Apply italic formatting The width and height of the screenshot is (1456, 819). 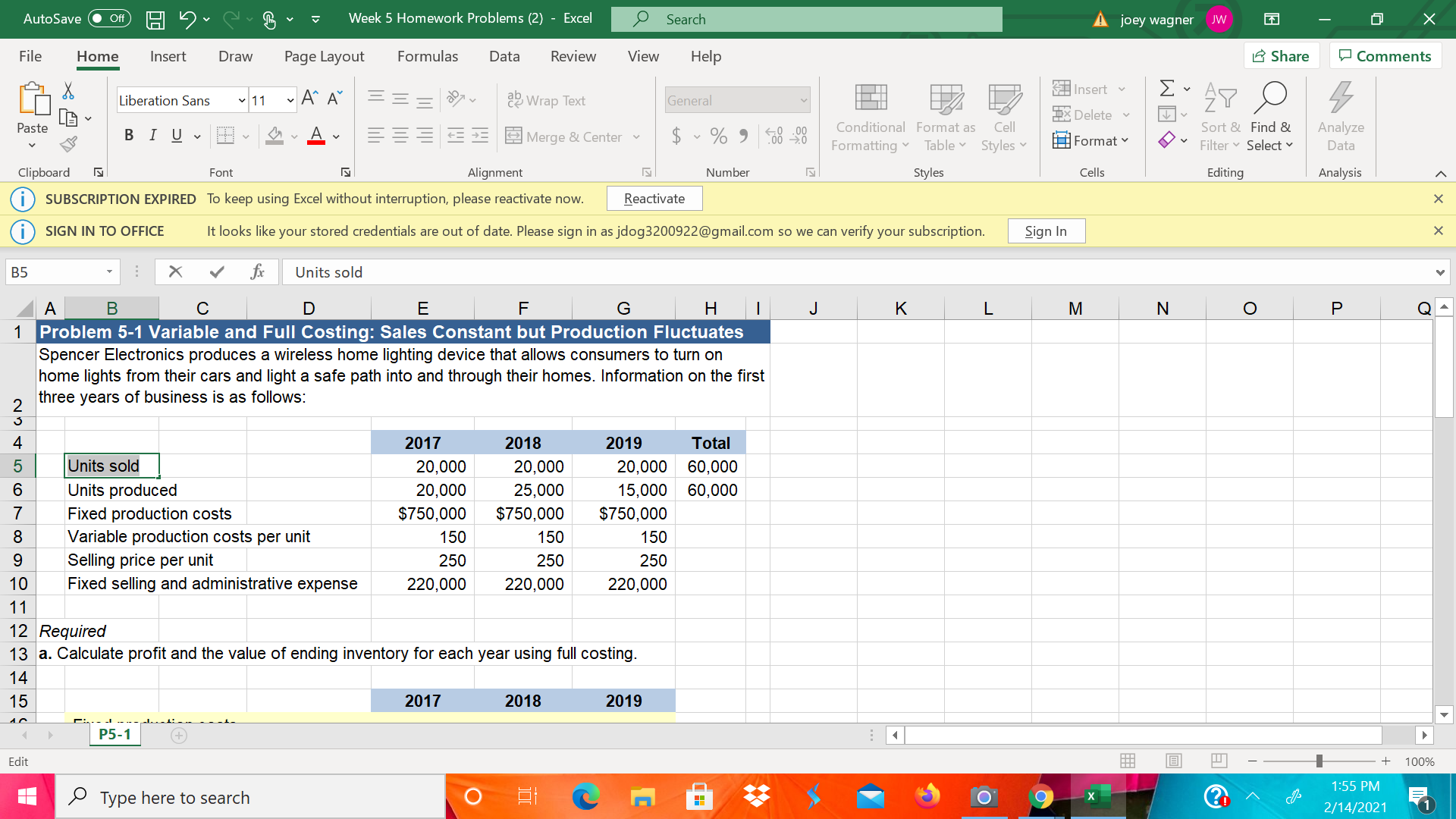(152, 135)
